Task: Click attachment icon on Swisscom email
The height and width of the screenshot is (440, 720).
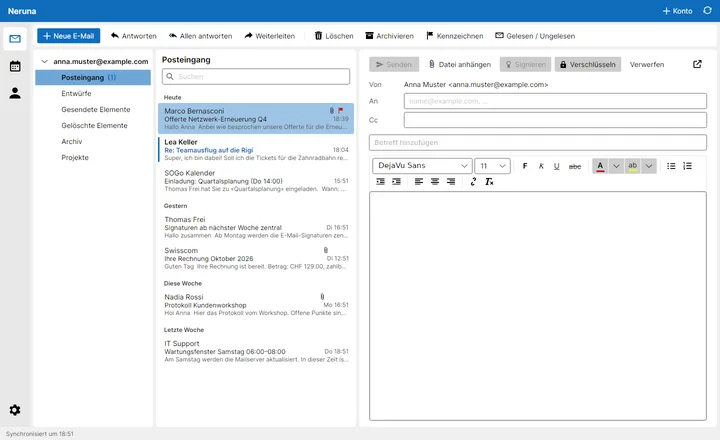Action: 326,250
